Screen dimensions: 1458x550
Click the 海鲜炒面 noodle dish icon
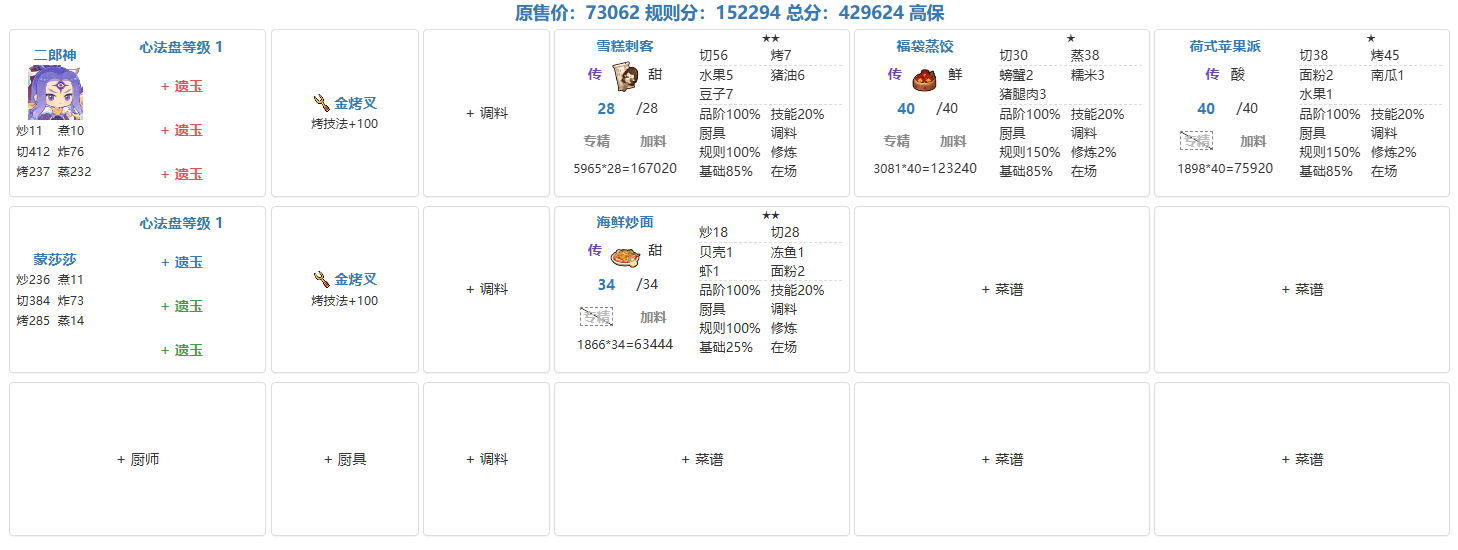click(625, 255)
